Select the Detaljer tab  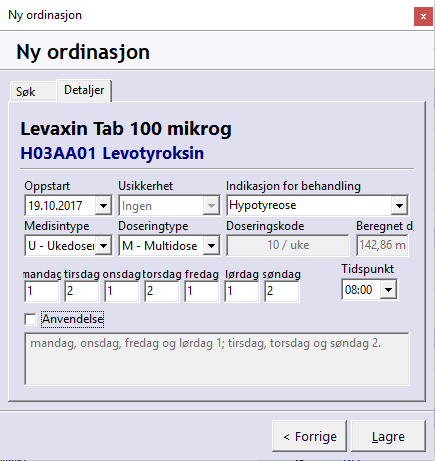click(x=84, y=90)
